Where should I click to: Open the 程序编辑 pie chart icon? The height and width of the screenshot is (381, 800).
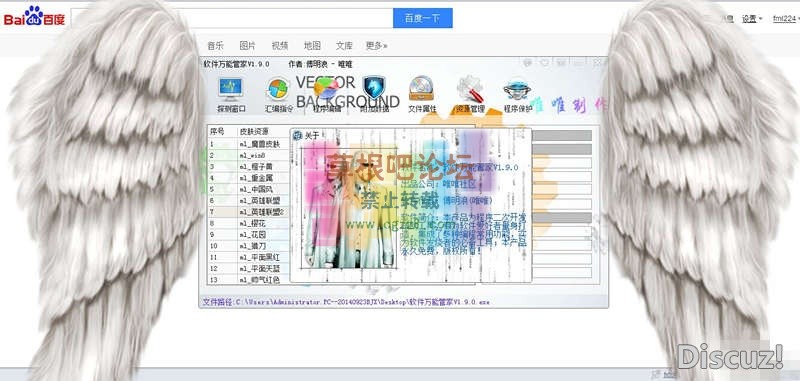[326, 89]
